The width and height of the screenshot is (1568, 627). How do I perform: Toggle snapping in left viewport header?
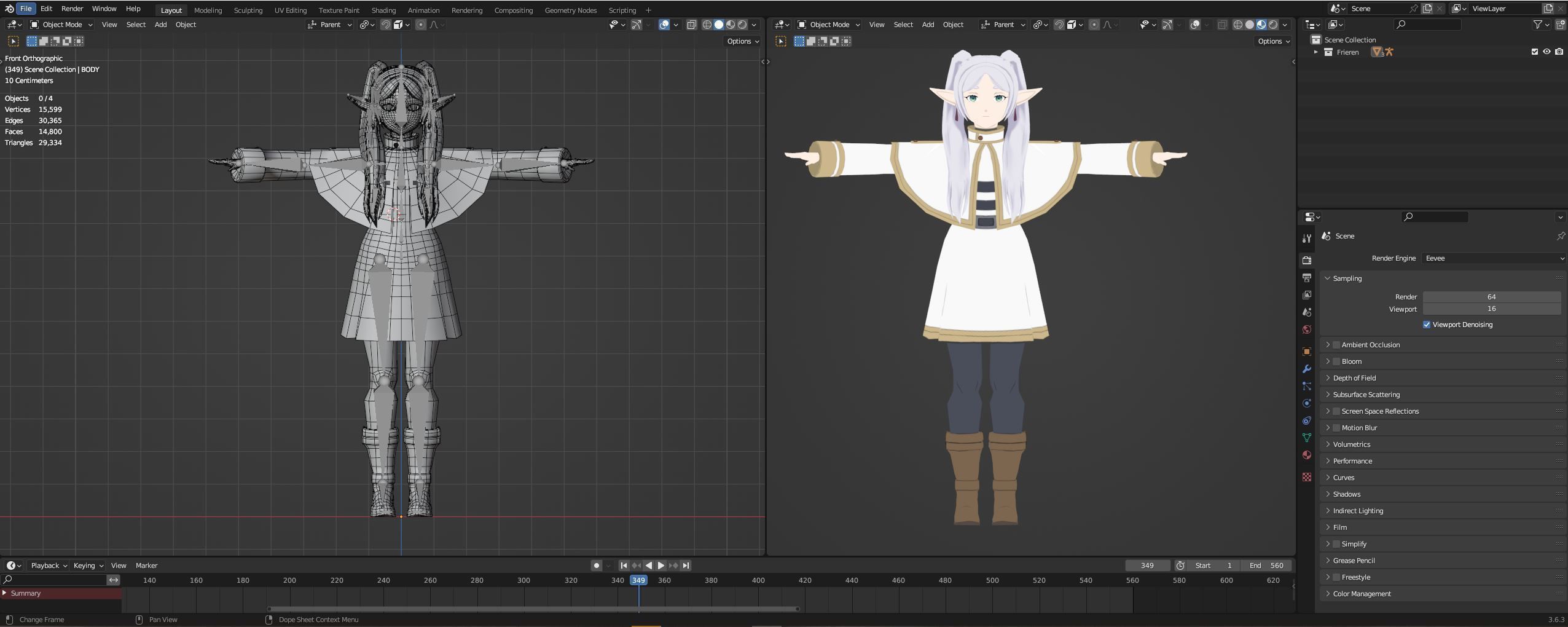pos(385,25)
